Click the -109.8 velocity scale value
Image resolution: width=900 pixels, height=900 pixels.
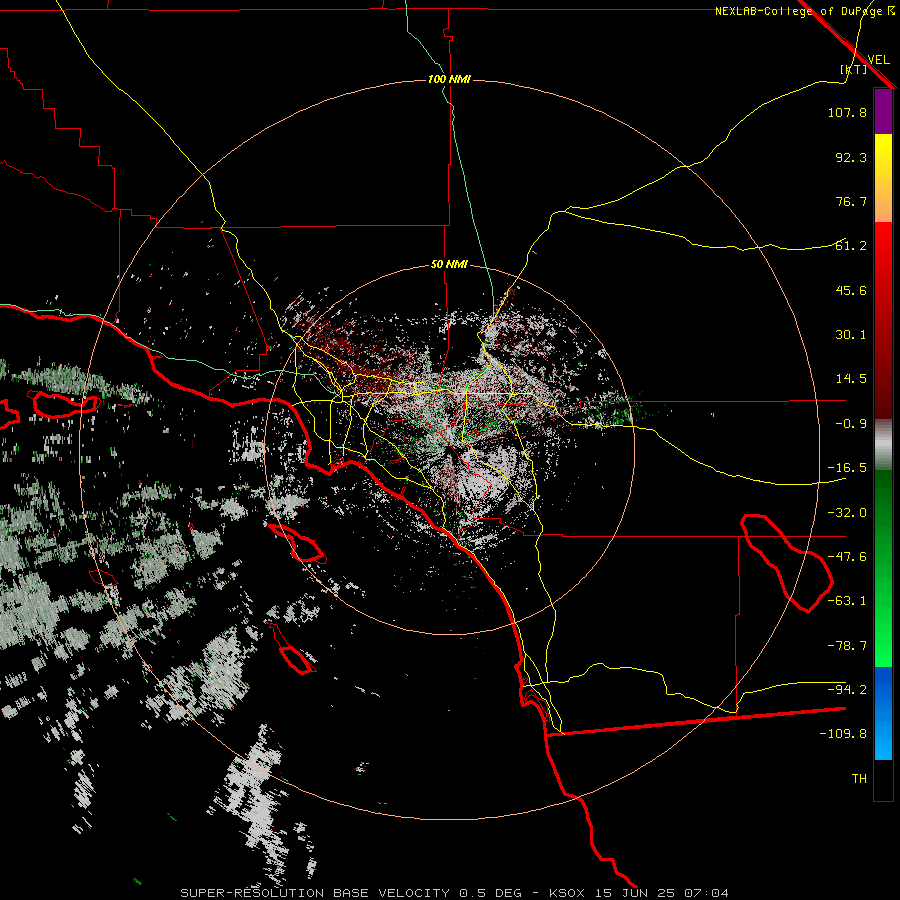[x=843, y=734]
